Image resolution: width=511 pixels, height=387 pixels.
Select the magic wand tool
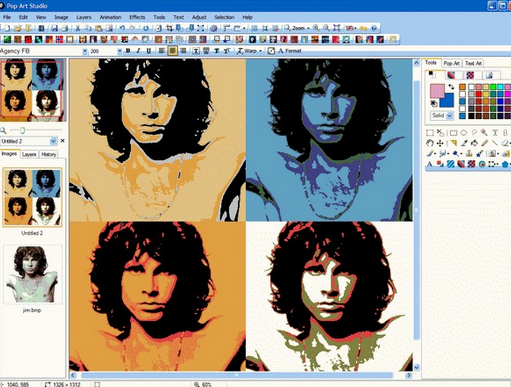coord(484,133)
